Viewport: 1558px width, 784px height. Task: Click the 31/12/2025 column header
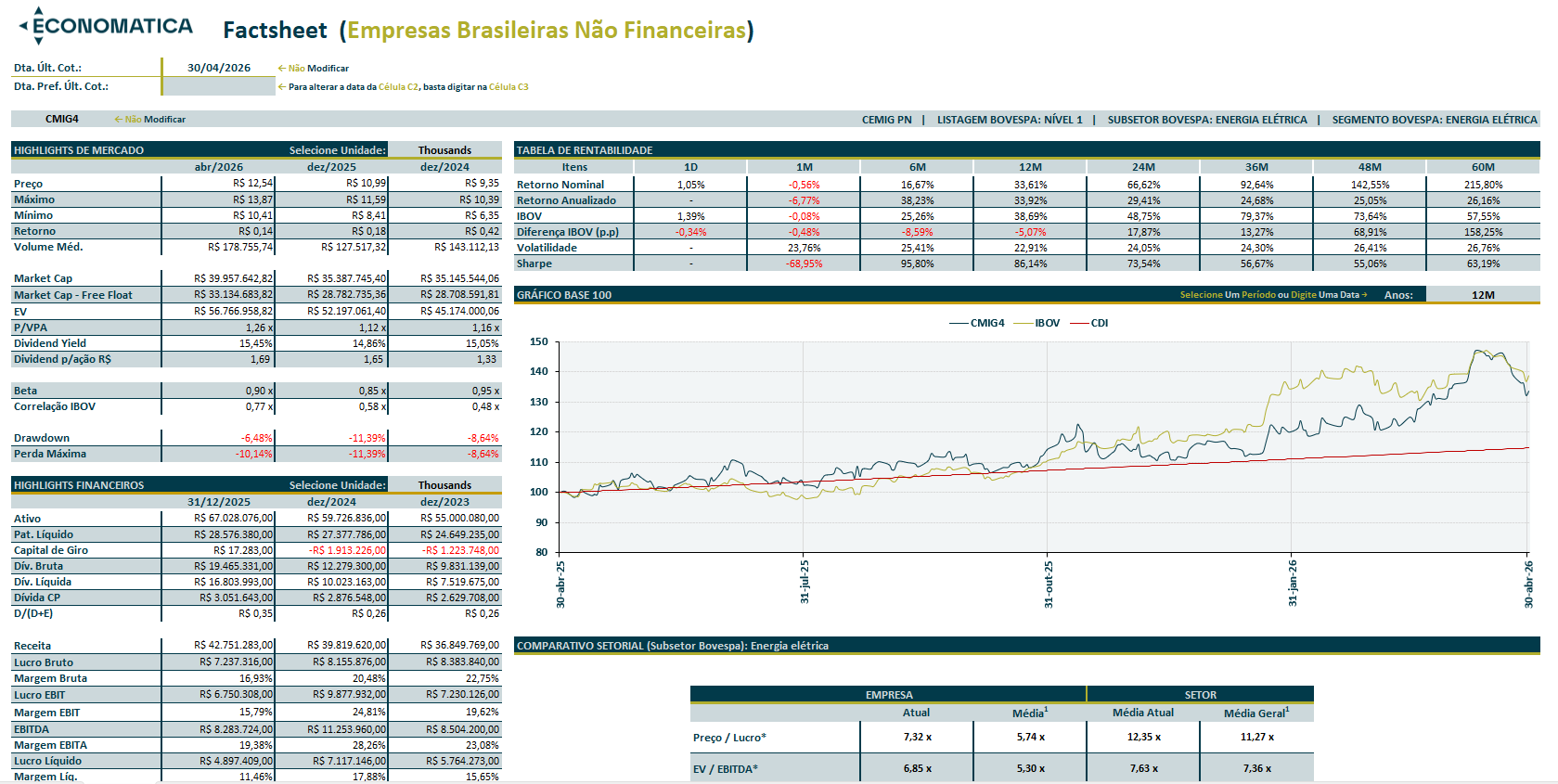(219, 502)
